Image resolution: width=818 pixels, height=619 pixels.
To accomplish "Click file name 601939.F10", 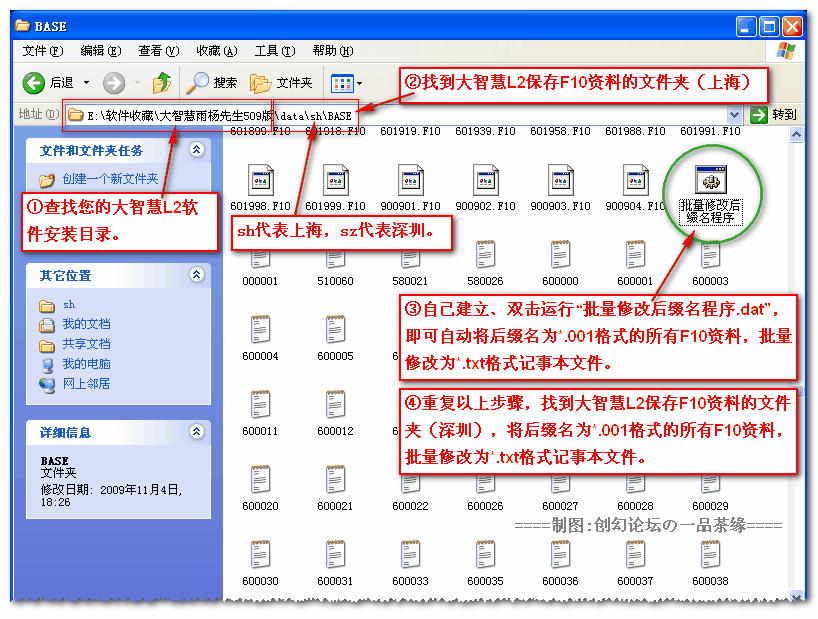I will [485, 131].
